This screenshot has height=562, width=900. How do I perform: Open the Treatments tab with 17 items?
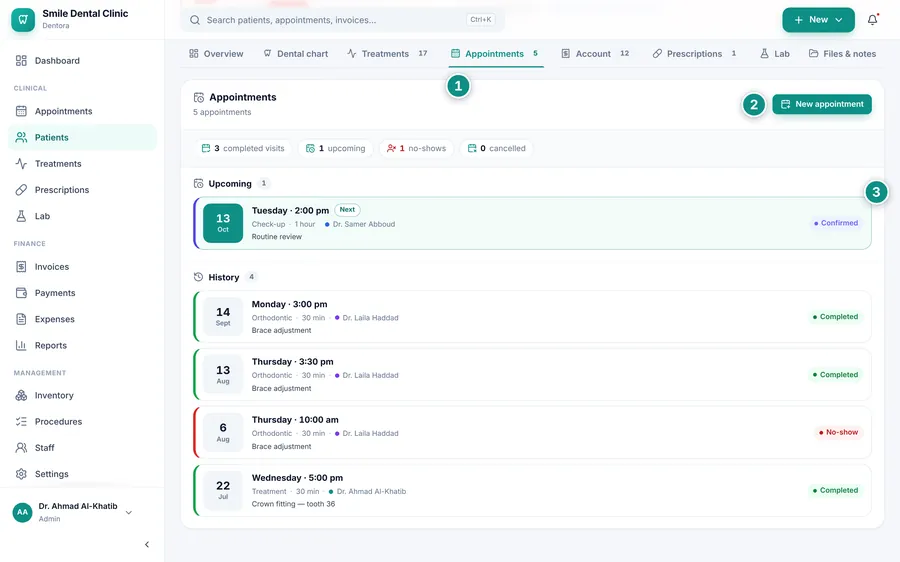pos(387,53)
